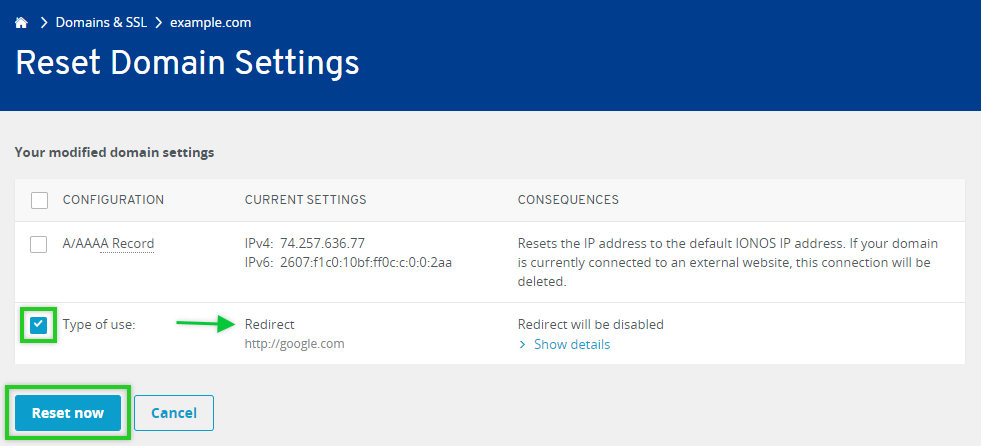Click the IPv4 address 74.257.636.77
This screenshot has width=981, height=446.
(x=322, y=243)
